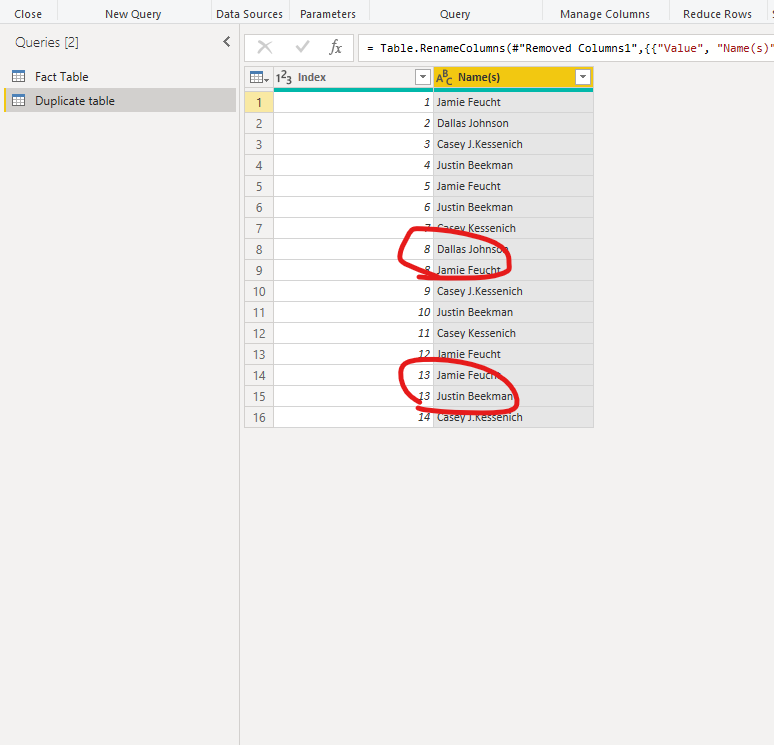
Task: Confirm formula with checkmark icon
Action: click(x=302, y=47)
